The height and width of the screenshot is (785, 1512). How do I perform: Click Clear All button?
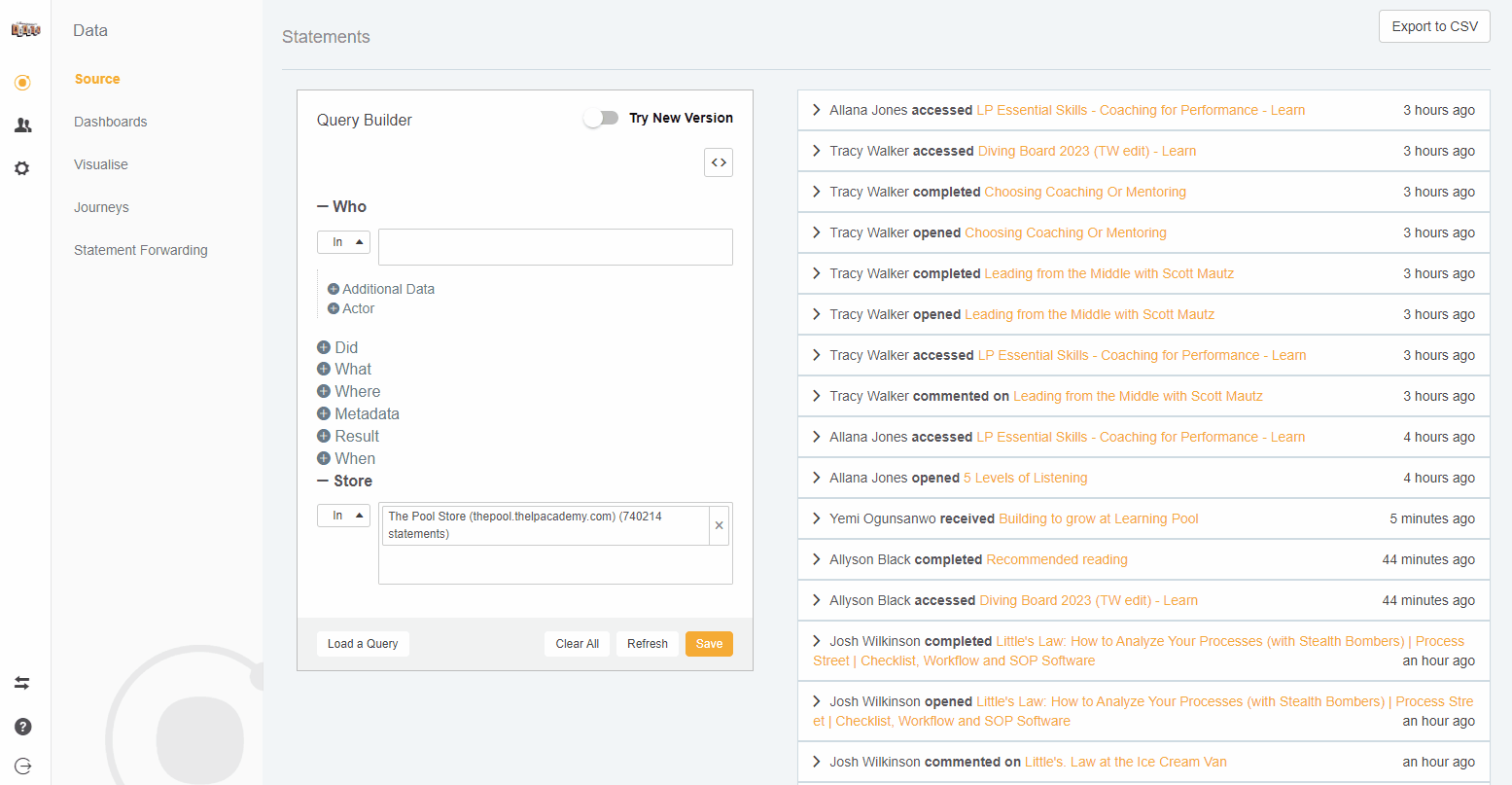(x=578, y=644)
